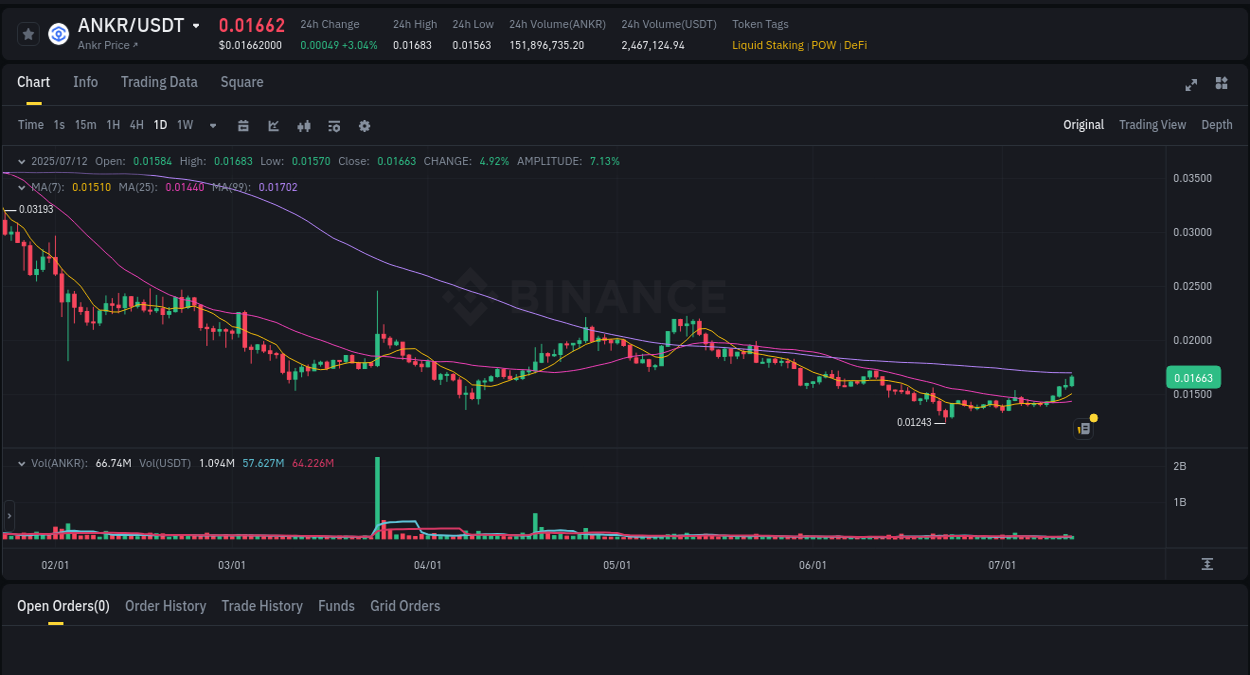Switch to the Trading Data tab
Image resolution: width=1250 pixels, height=675 pixels.
(159, 82)
